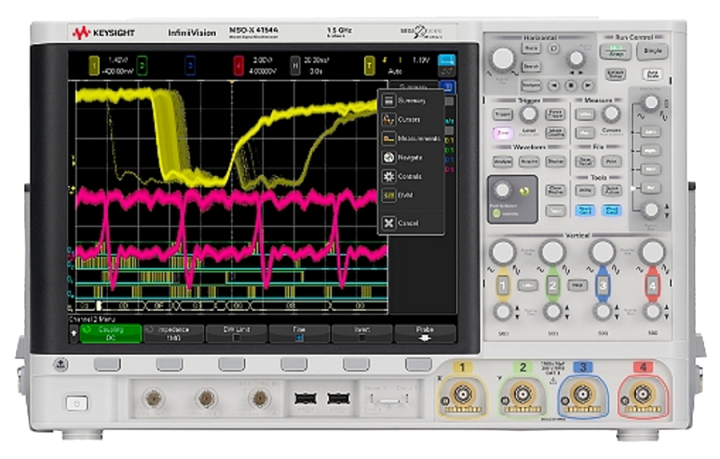Push the Force Trigger key
Image resolution: width=720 pixels, height=459 pixels.
pos(555,114)
